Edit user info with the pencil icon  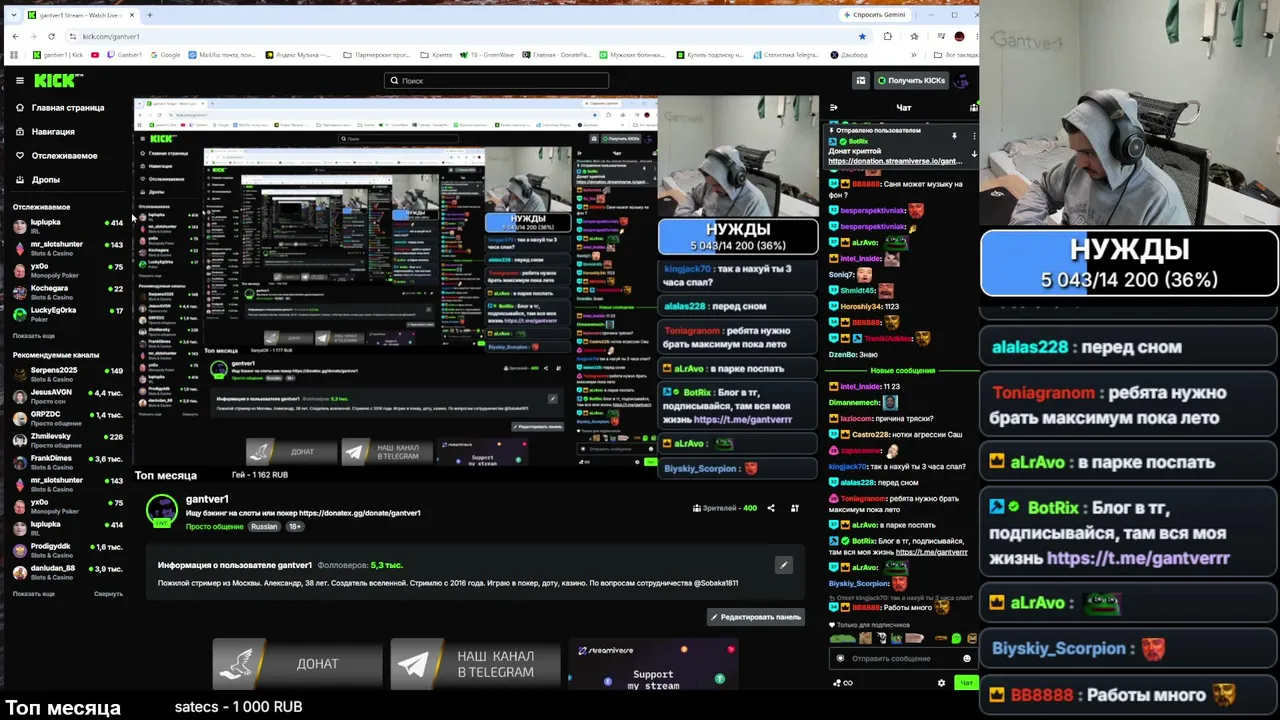tap(784, 565)
